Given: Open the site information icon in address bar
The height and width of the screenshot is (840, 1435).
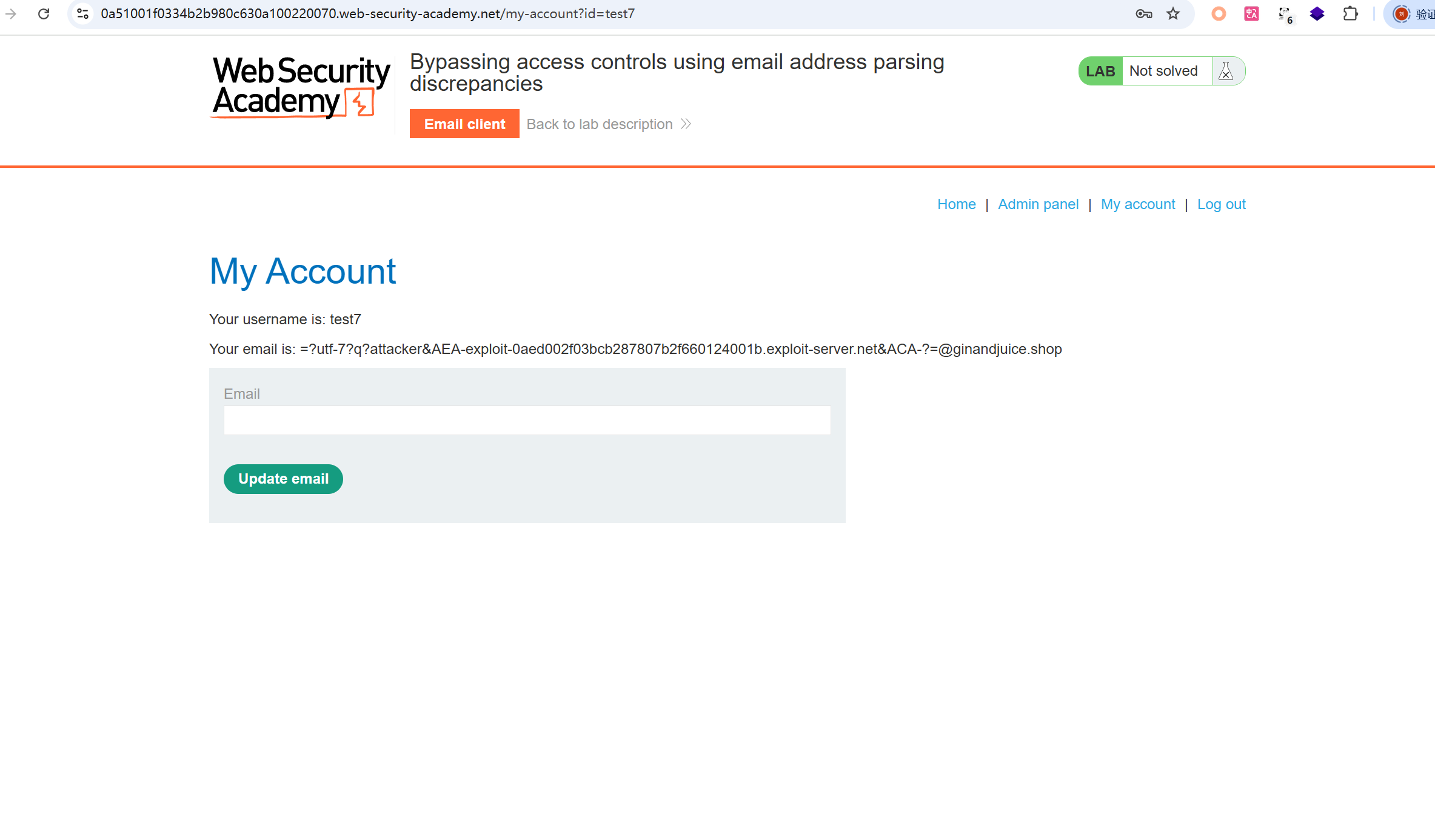Looking at the screenshot, I should click(83, 13).
